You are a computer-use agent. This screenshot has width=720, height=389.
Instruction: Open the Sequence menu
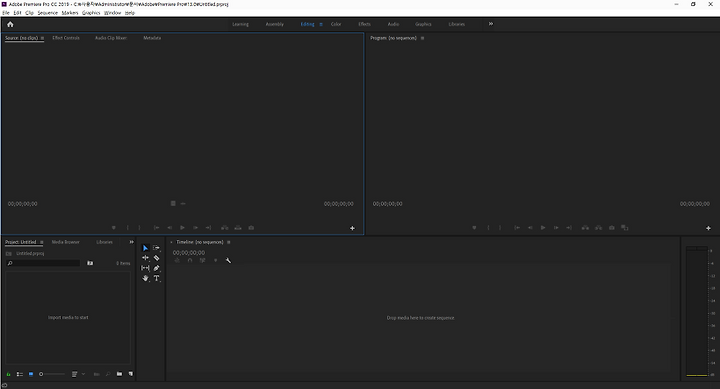(48, 13)
